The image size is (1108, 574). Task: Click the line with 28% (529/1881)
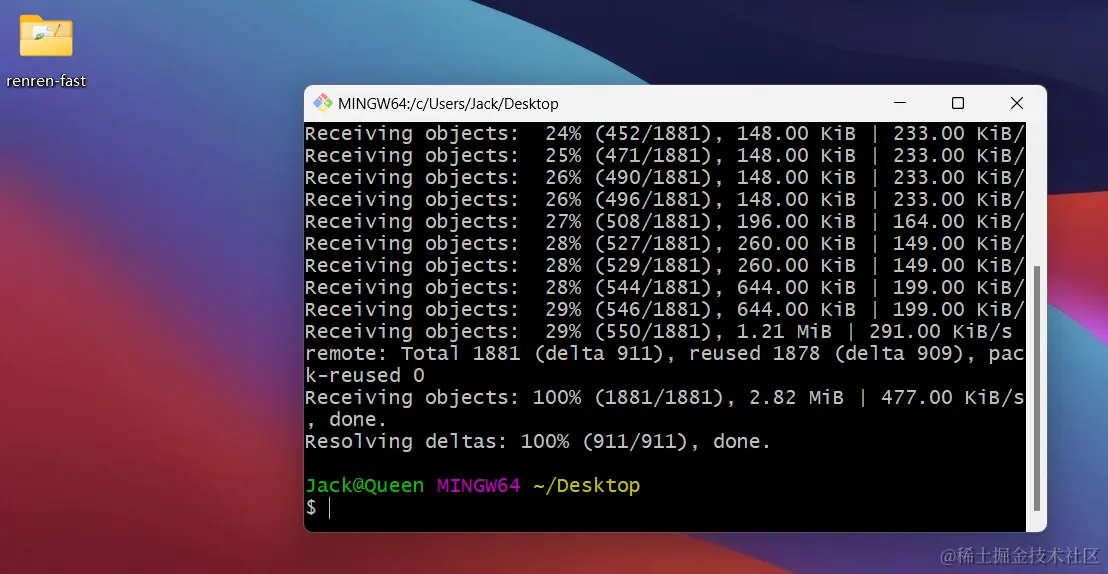click(664, 265)
